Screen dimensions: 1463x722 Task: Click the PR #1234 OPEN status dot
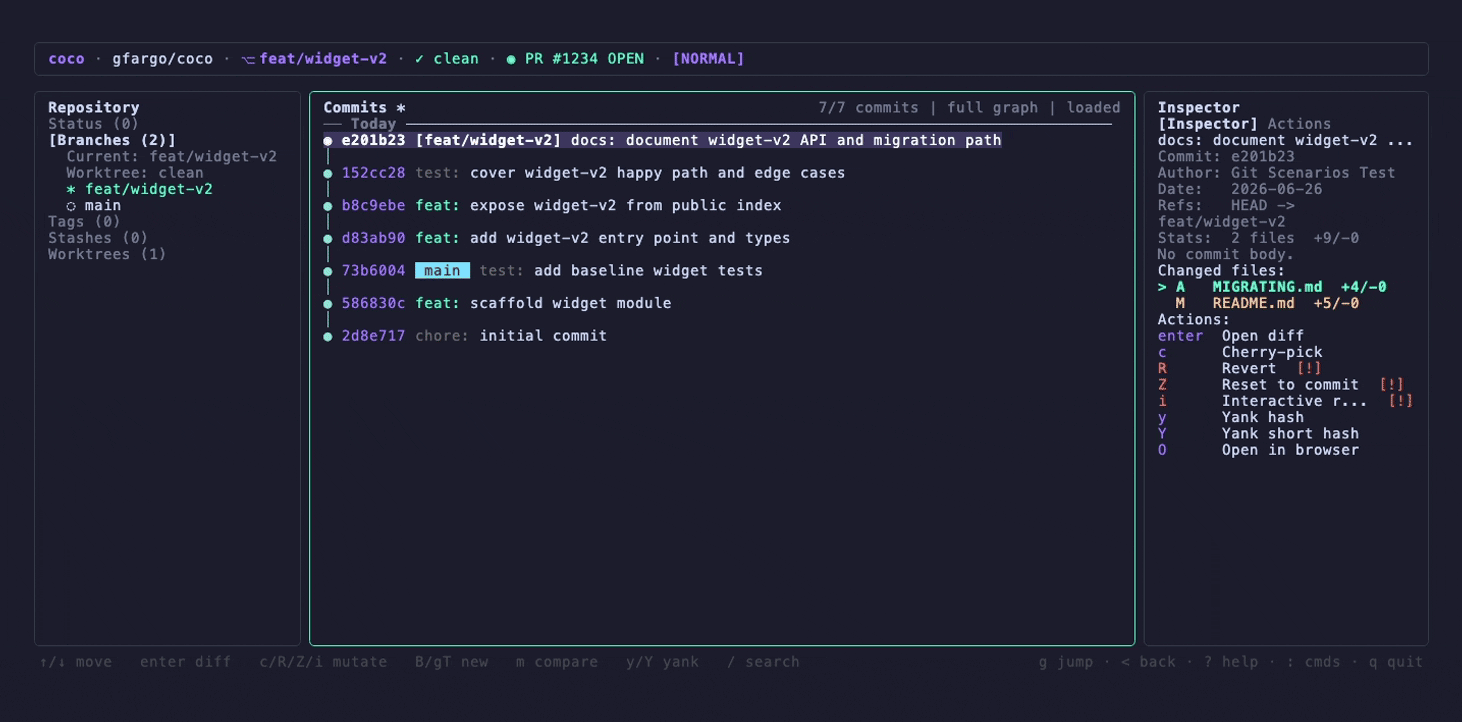pyautogui.click(x=511, y=59)
